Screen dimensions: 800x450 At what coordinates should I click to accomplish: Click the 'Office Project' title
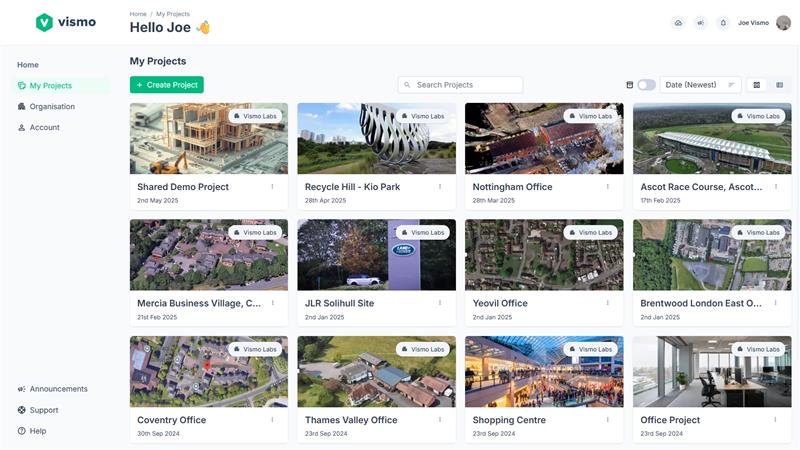[670, 420]
